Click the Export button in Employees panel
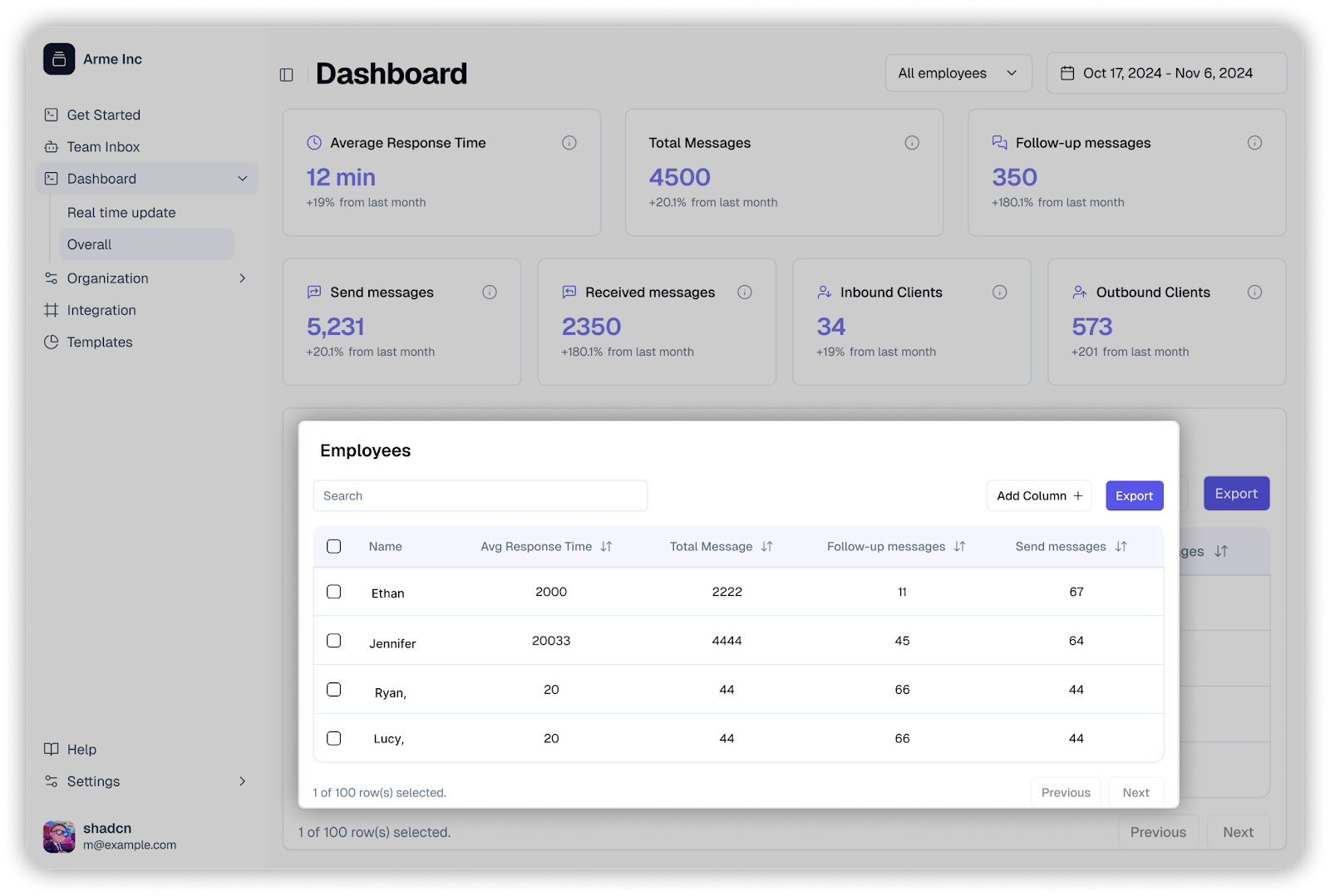Screen dimensions: 1330x896 1134,495
